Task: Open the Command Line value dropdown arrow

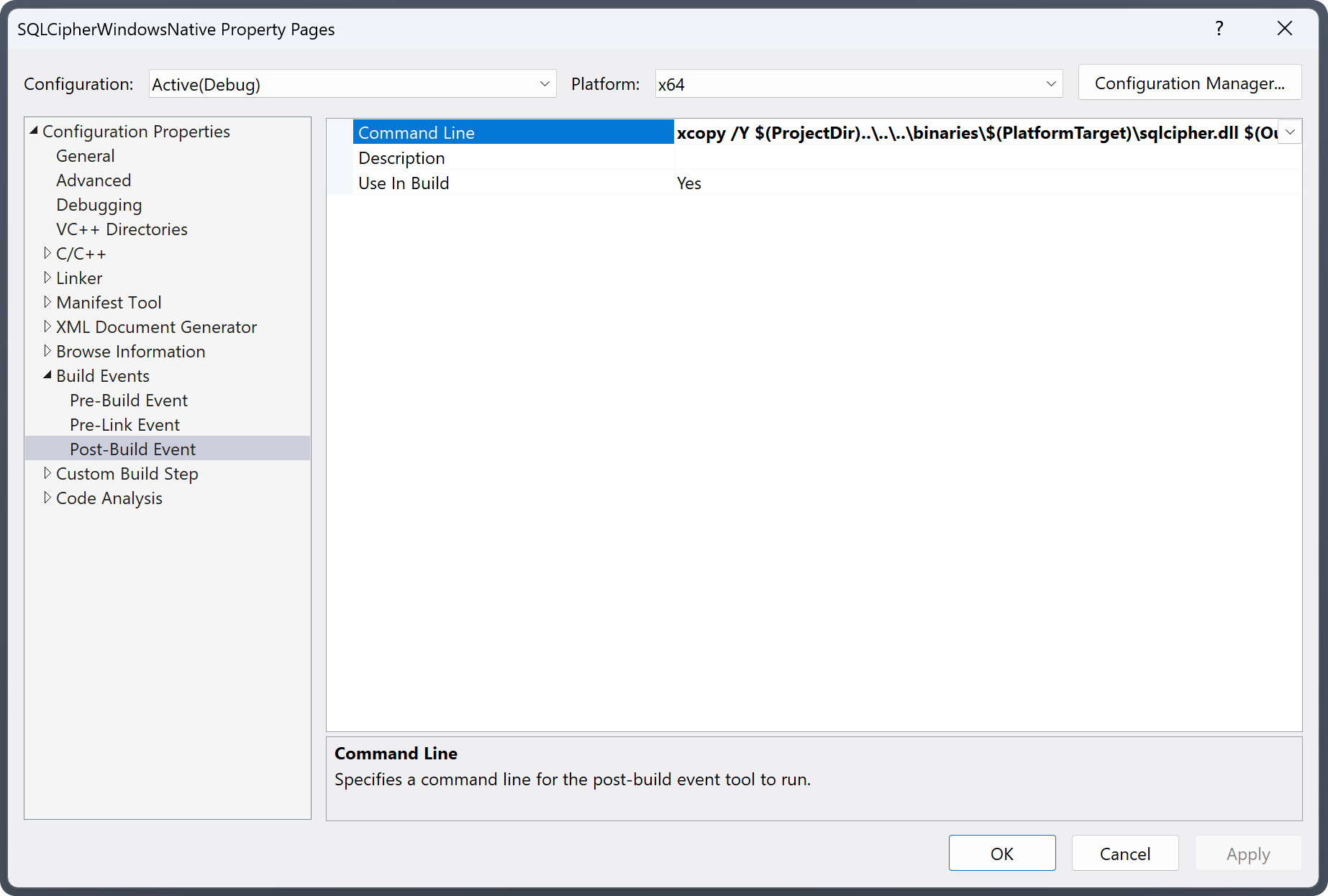Action: click(x=1290, y=132)
